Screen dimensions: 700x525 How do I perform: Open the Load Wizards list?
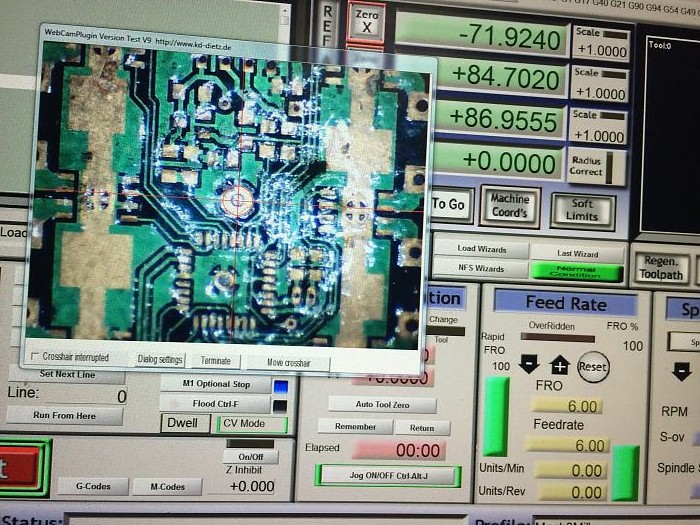[x=481, y=249]
